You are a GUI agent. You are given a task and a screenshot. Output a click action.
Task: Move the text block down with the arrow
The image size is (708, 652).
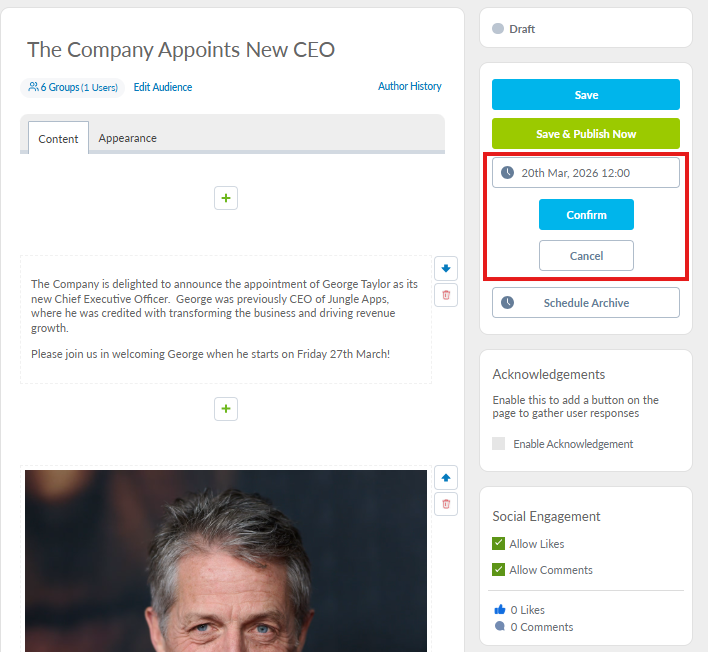coord(446,268)
